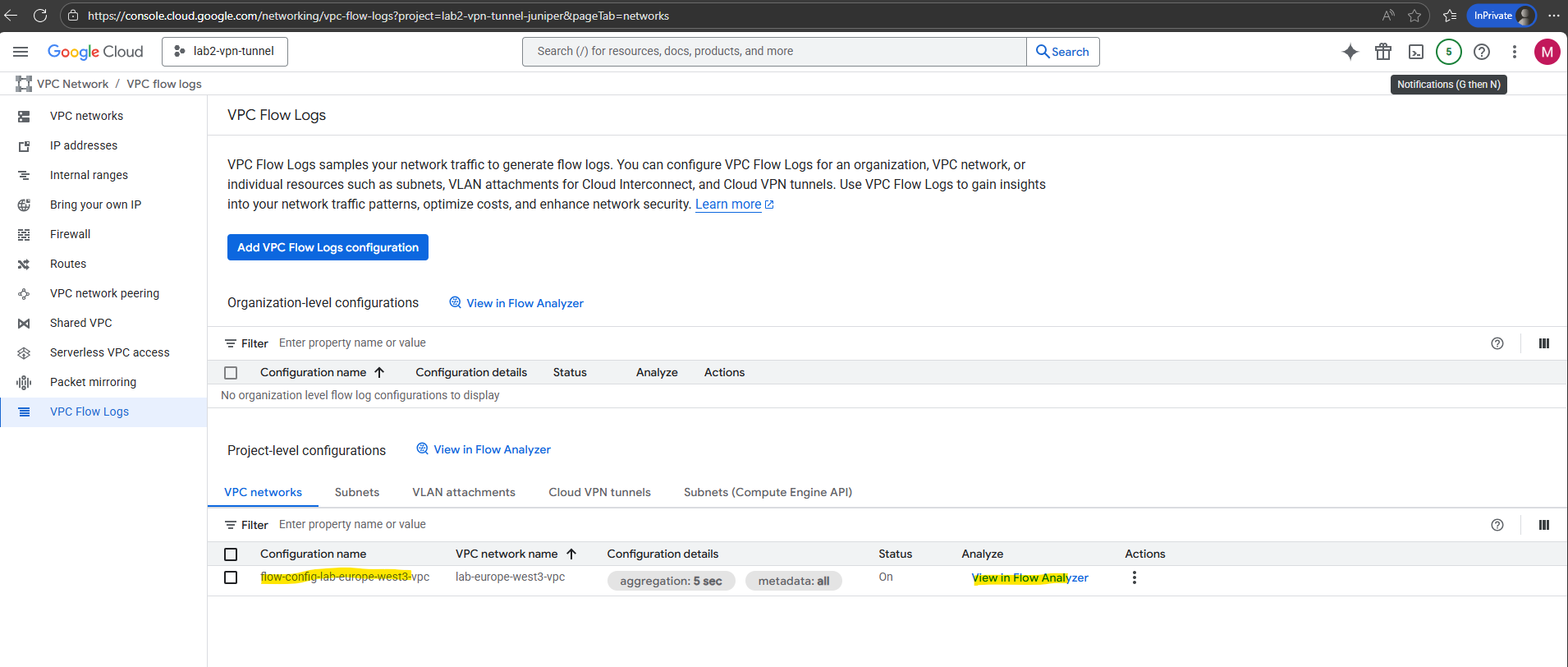Open flow-config-lab-europe-west3-vpc configuration link
1568x667 pixels.
pos(345,577)
